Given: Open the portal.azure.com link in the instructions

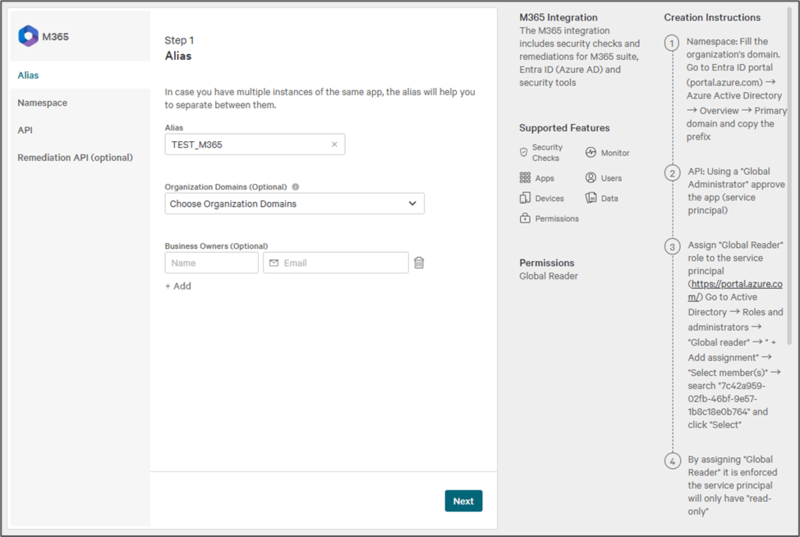Looking at the screenshot, I should 735,290.
